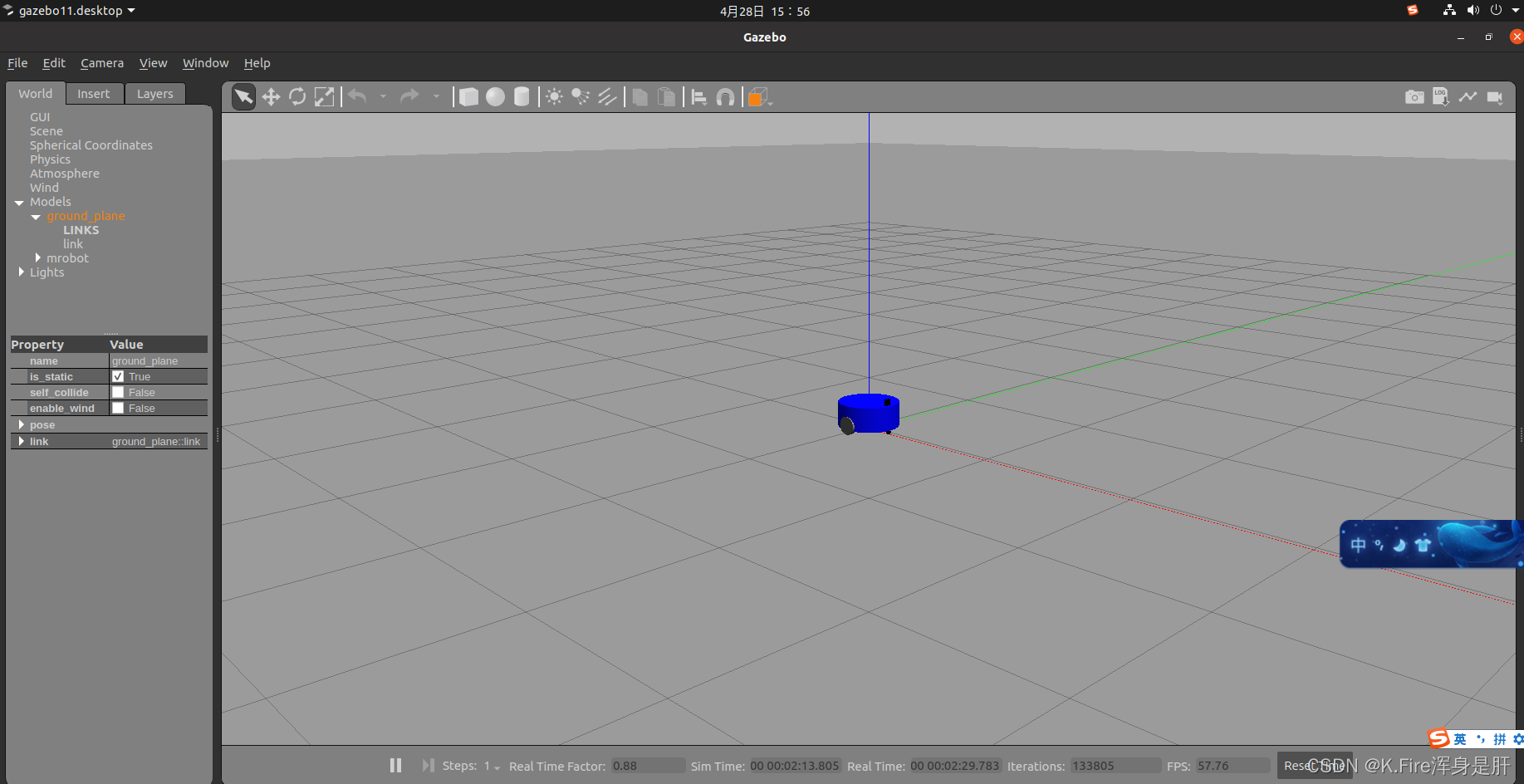Open the Camera menu
This screenshot has width=1524, height=784.
pos(102,63)
